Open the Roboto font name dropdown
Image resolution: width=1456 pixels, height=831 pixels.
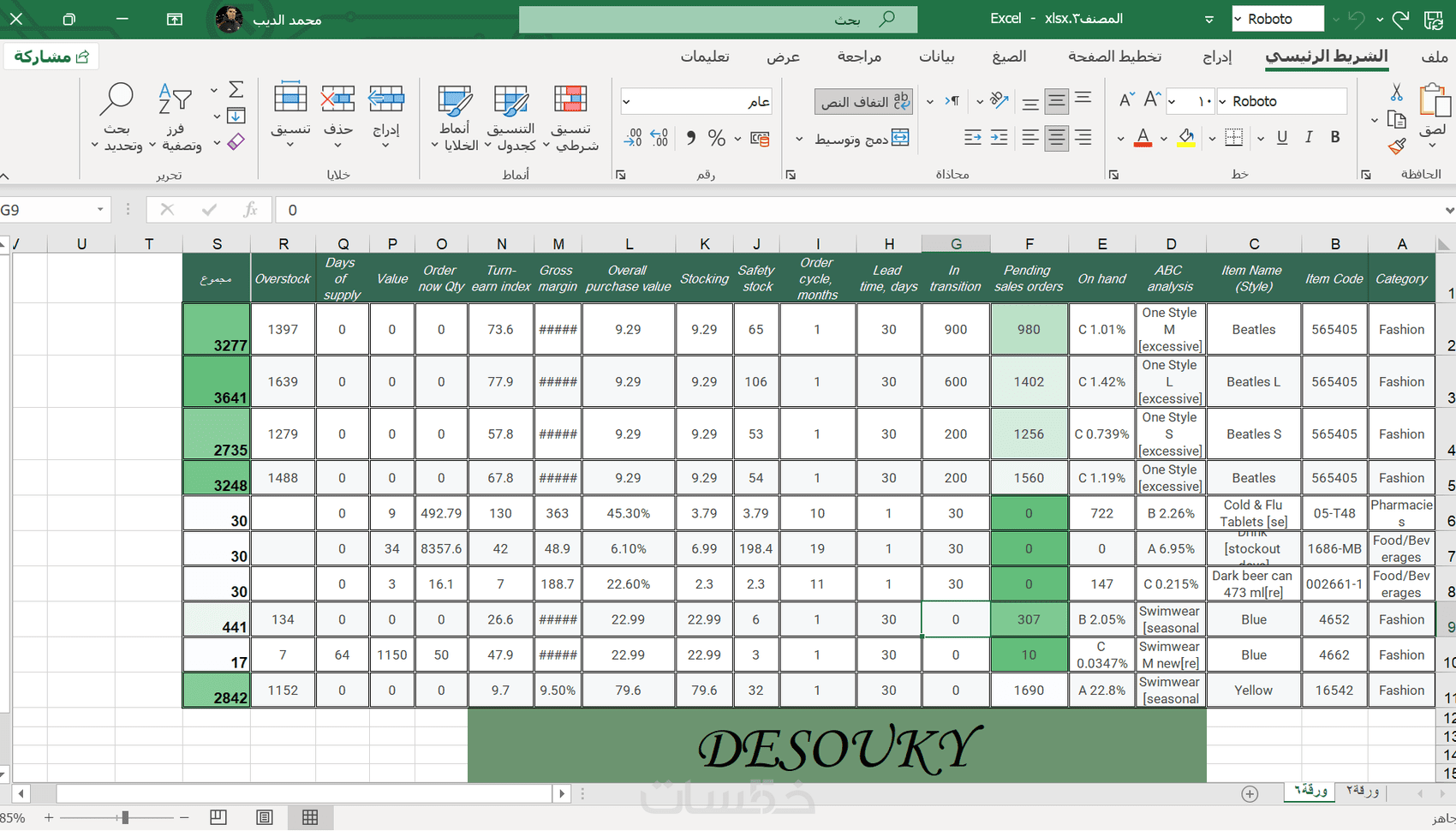1222,101
